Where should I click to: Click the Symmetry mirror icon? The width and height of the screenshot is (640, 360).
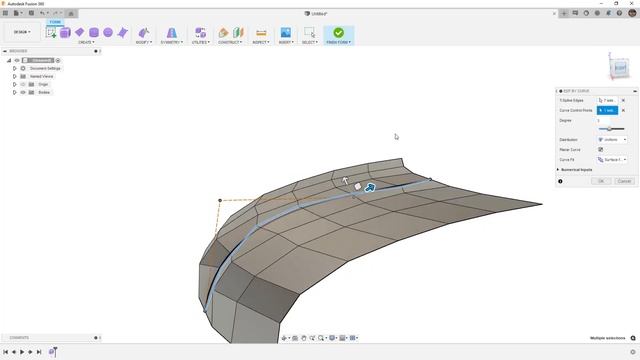[172, 32]
